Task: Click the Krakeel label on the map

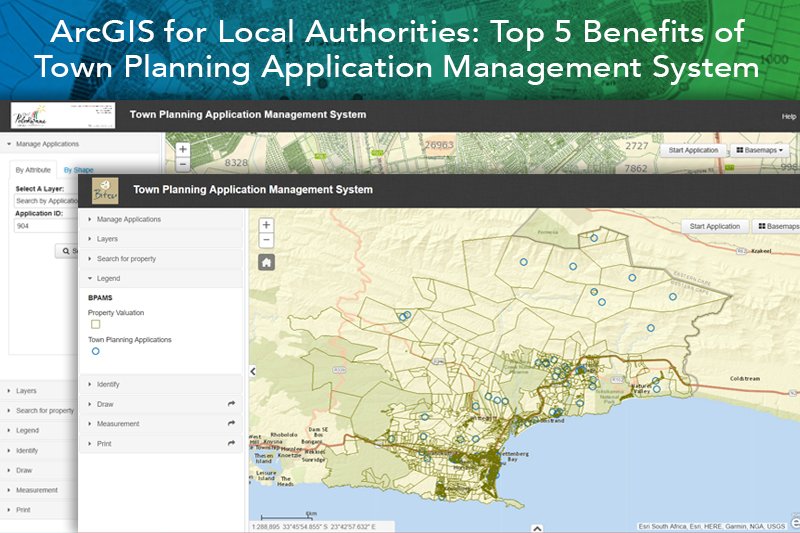Action: 761,251
